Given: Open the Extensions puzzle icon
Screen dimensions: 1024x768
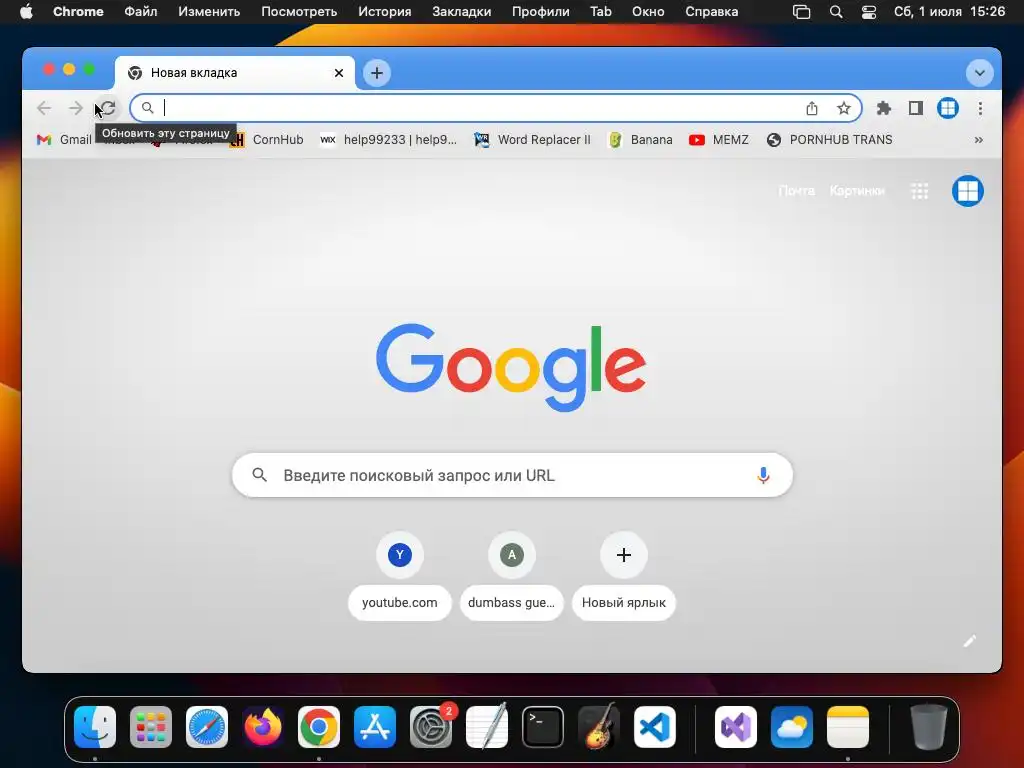Looking at the screenshot, I should (x=884, y=108).
